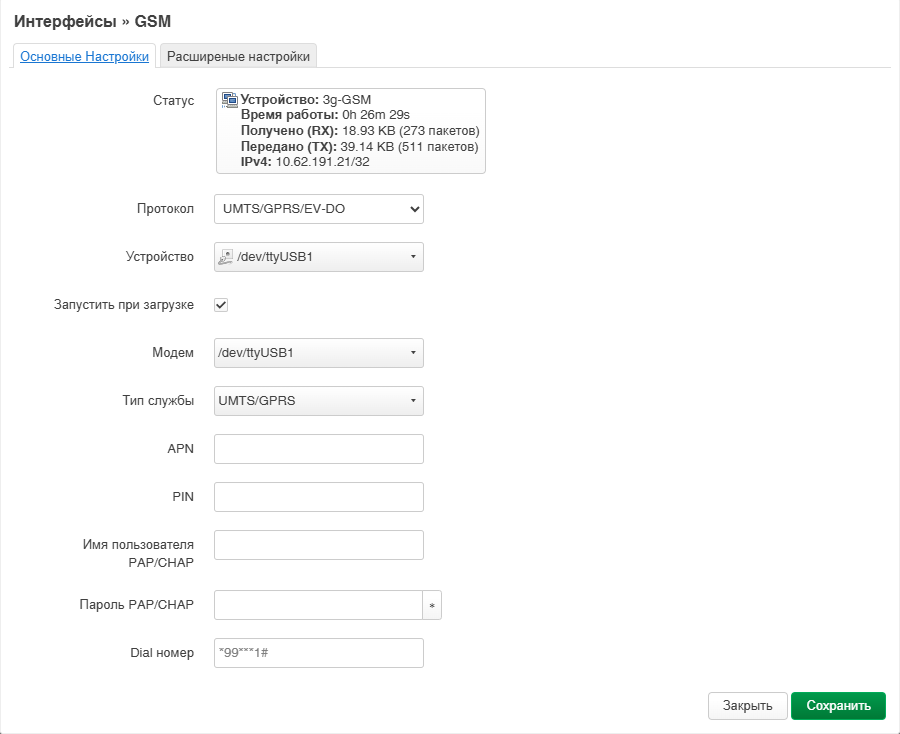Click into the PIN text field
This screenshot has height=734, width=900.
pyautogui.click(x=319, y=497)
